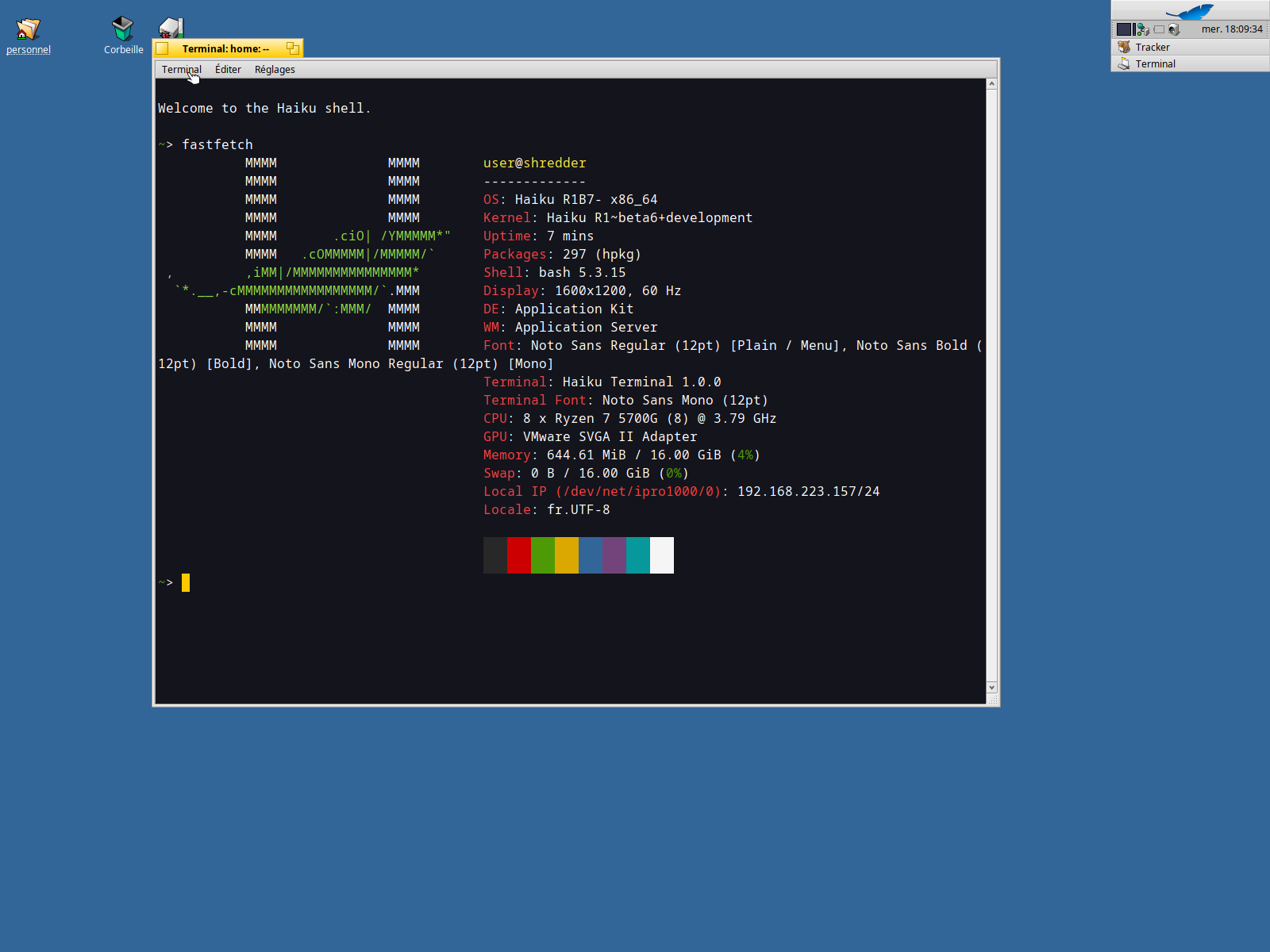Click the 'Locale: fr.UTF-8' line

point(547,509)
